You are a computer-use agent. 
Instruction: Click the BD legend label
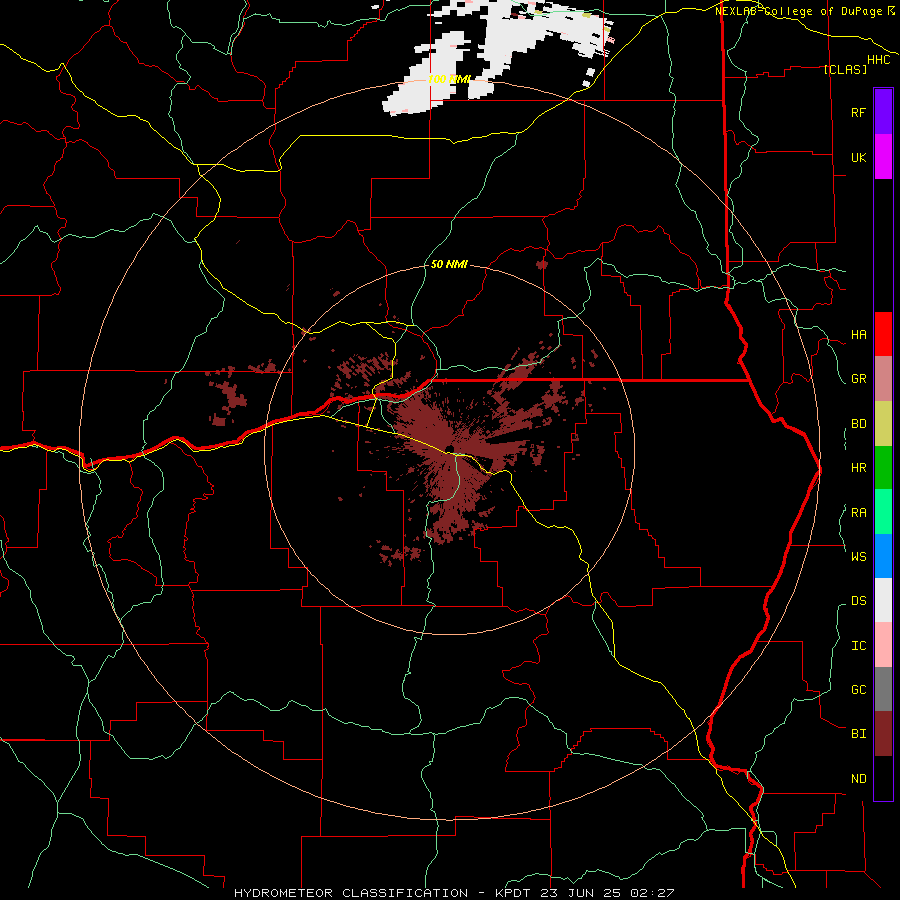858,424
